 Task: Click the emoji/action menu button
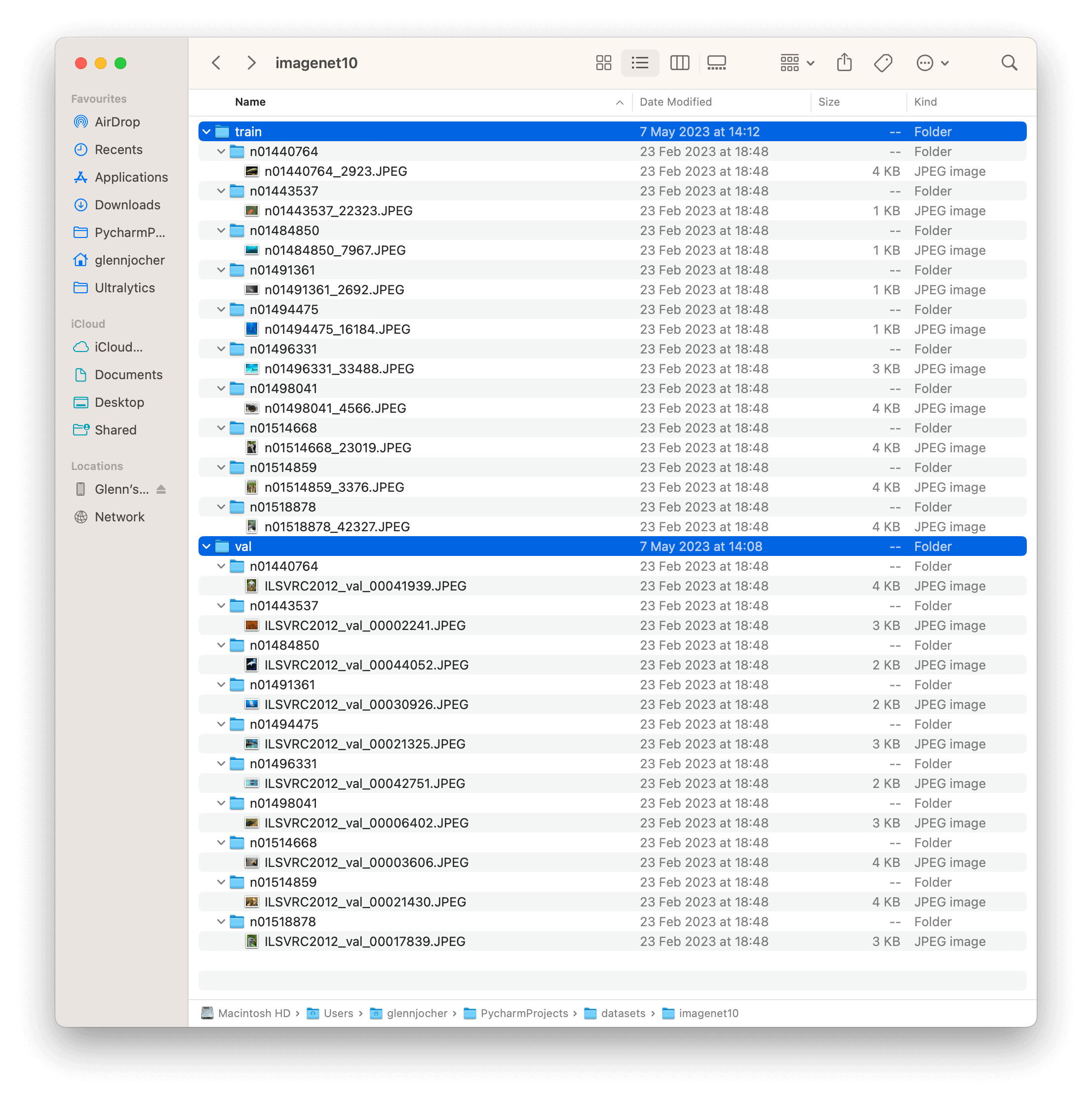point(931,63)
